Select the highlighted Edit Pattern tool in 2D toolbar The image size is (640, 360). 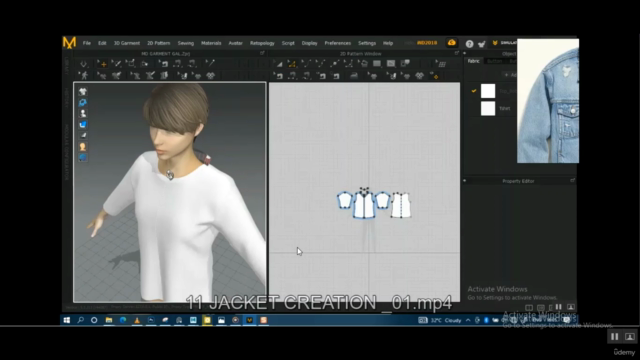[292, 64]
